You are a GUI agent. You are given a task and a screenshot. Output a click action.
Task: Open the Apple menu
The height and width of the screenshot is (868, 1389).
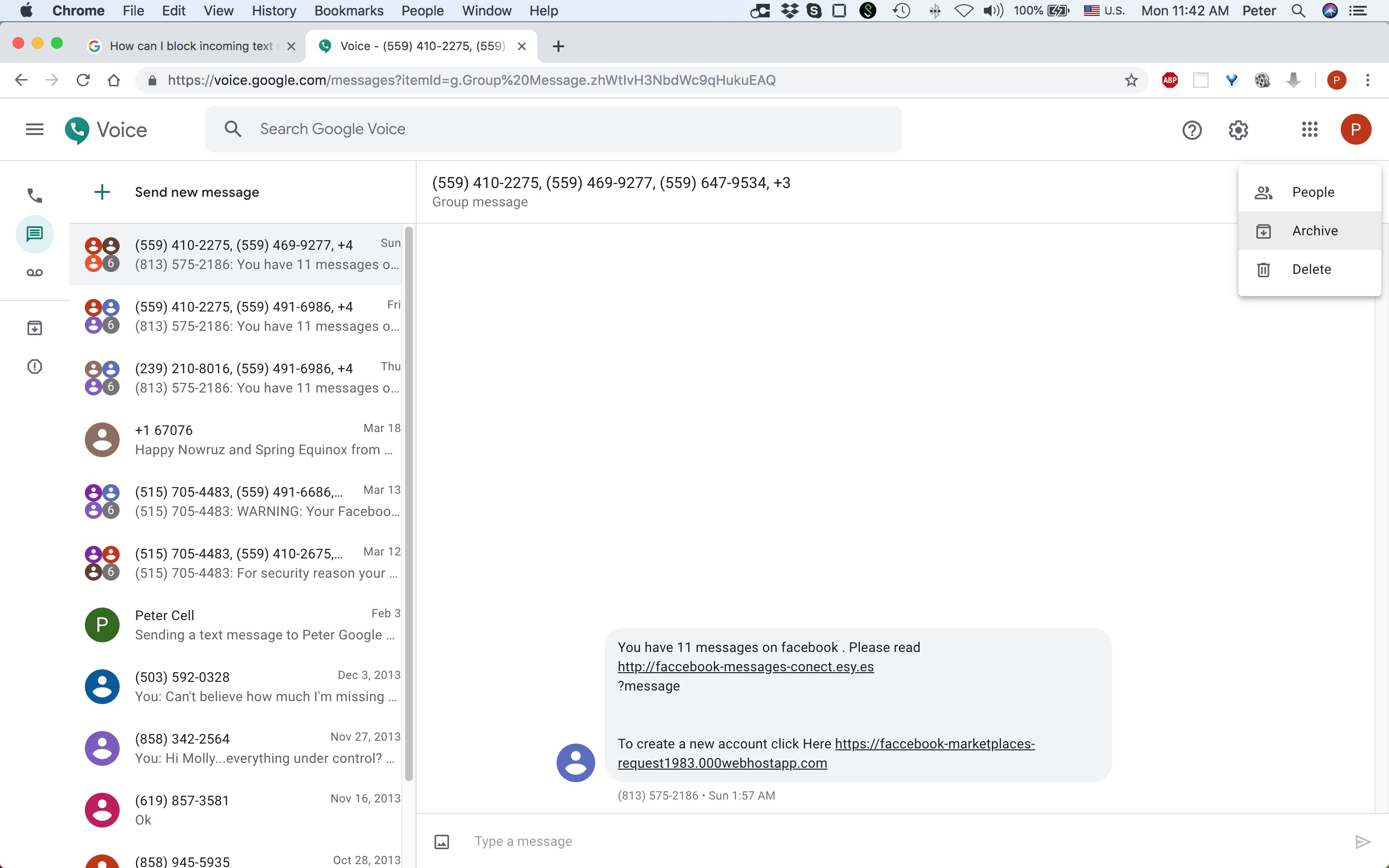[x=27, y=10]
